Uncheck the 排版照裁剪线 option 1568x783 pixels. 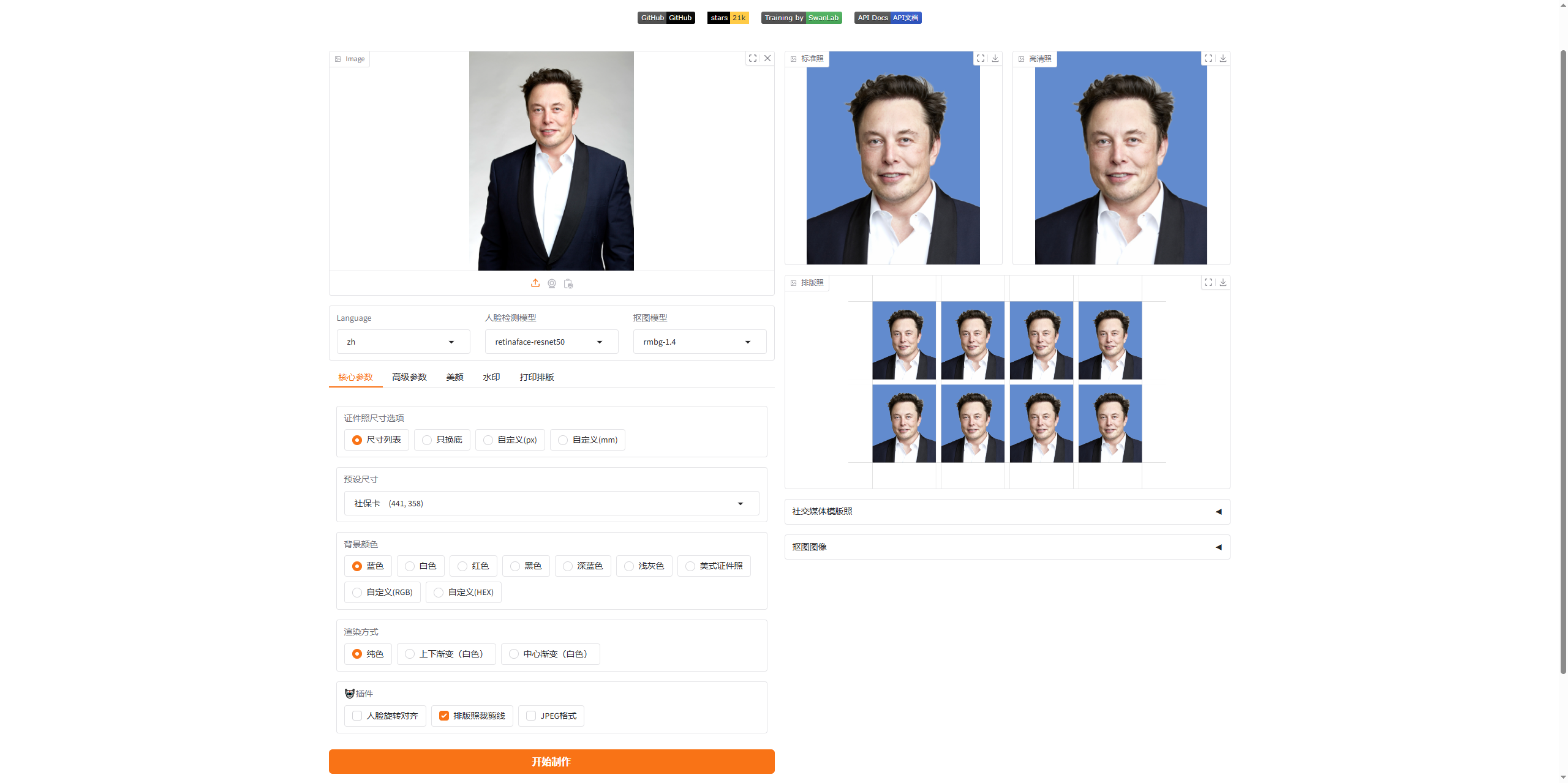[444, 716]
